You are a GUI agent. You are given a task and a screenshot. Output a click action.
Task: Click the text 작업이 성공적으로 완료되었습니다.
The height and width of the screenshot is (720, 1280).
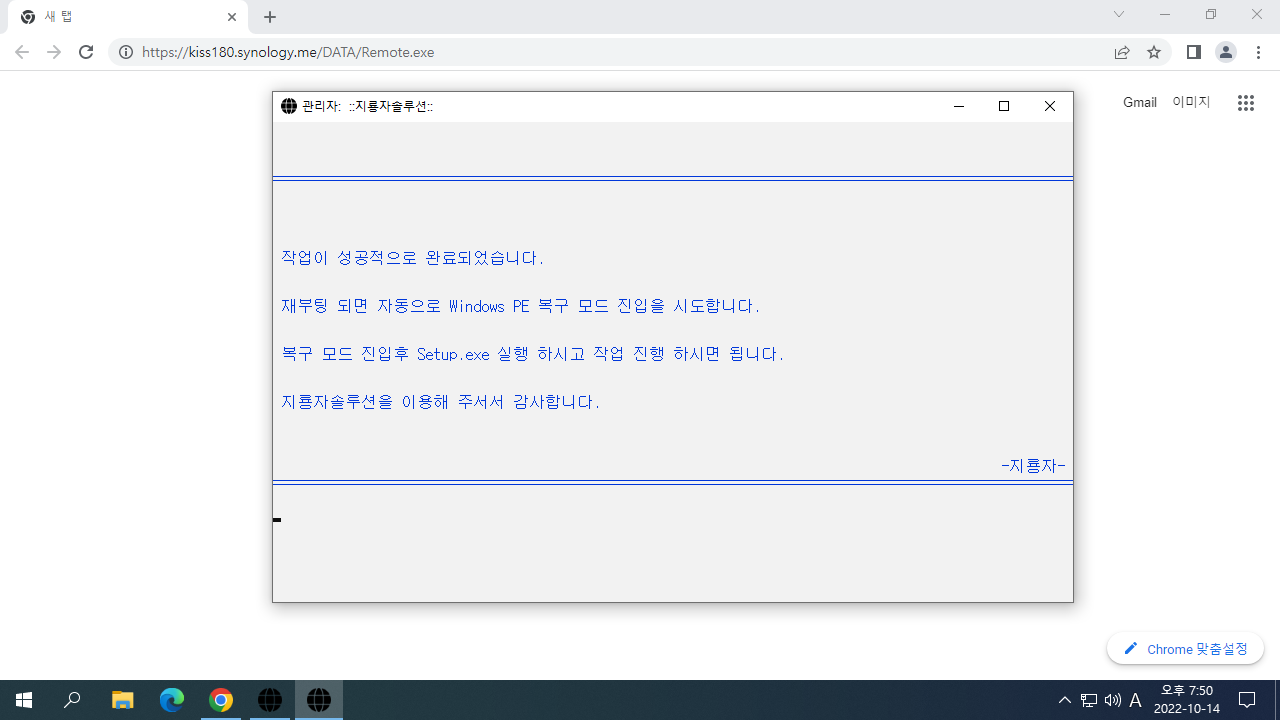pos(412,258)
